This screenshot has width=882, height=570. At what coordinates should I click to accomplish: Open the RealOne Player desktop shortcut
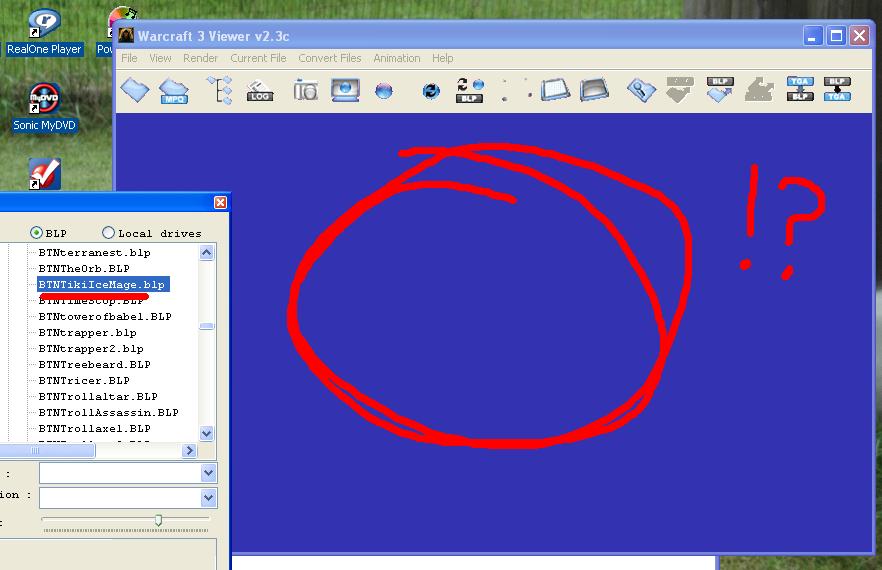(44, 33)
